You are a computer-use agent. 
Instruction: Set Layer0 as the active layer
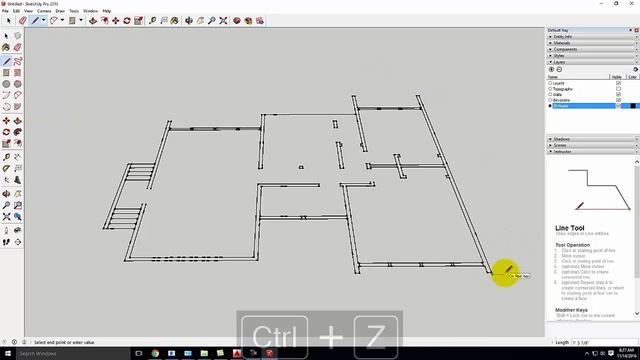(550, 83)
